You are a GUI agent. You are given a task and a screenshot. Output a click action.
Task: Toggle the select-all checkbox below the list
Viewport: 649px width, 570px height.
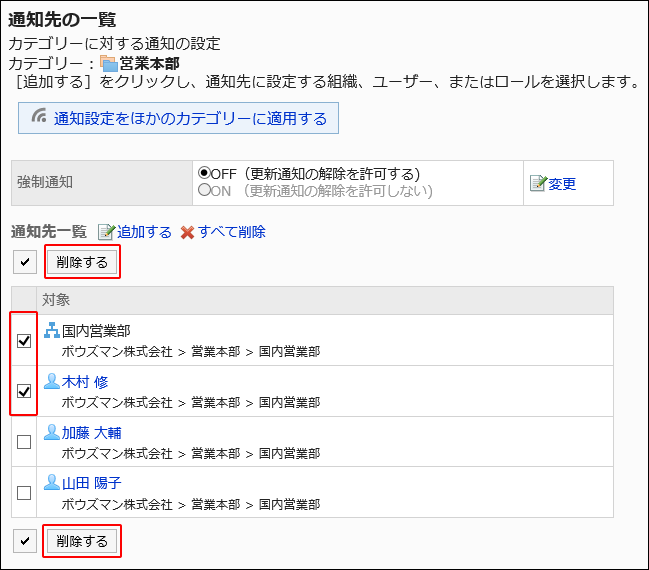click(25, 541)
